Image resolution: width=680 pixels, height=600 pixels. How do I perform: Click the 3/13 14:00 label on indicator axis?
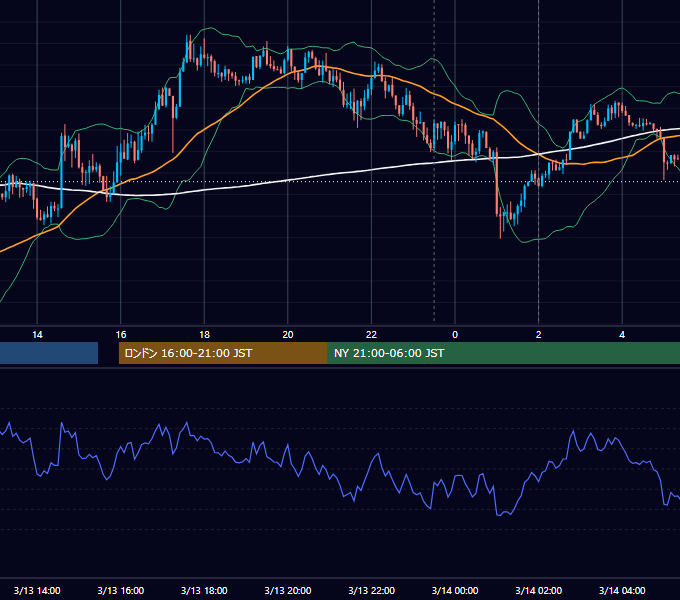[37, 590]
